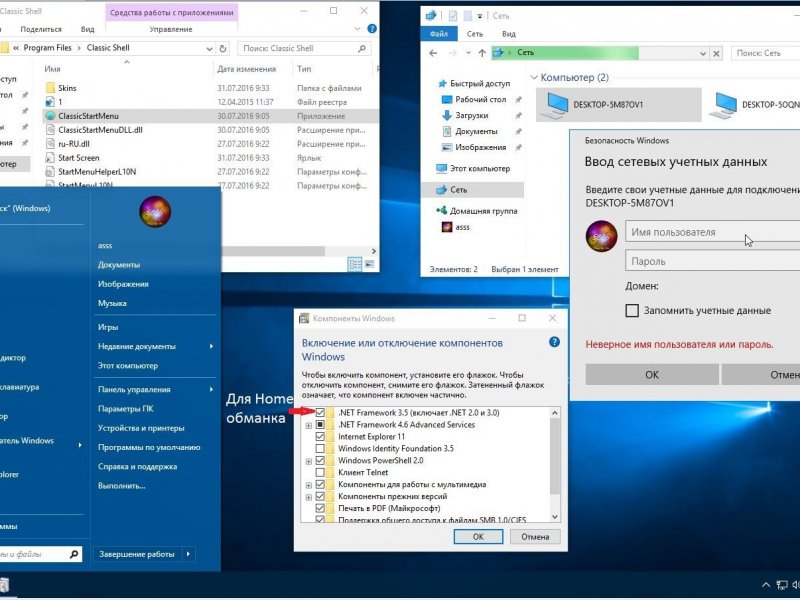The image size is (800, 600).
Task: Open Downloads (Загрузки) in Network sidebar
Action: (471, 115)
